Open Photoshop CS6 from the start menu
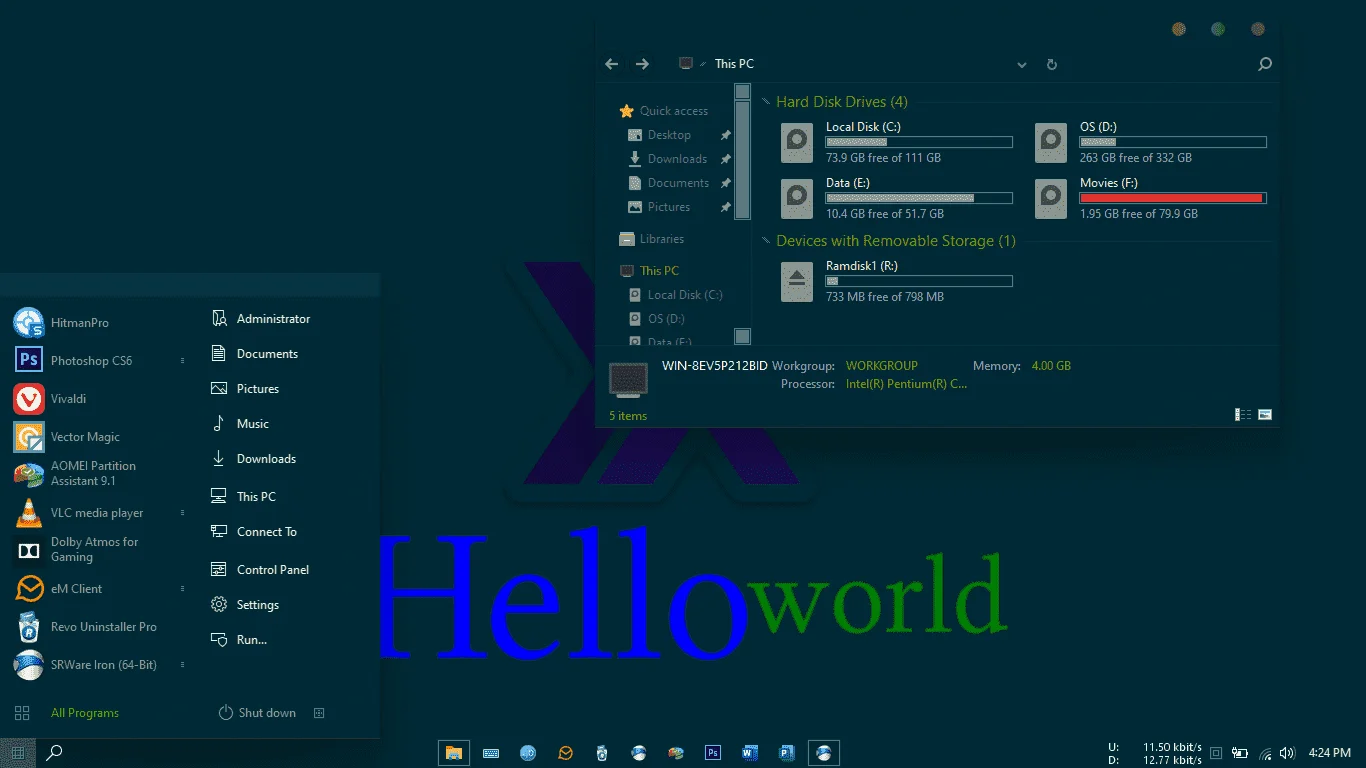 pos(73,361)
